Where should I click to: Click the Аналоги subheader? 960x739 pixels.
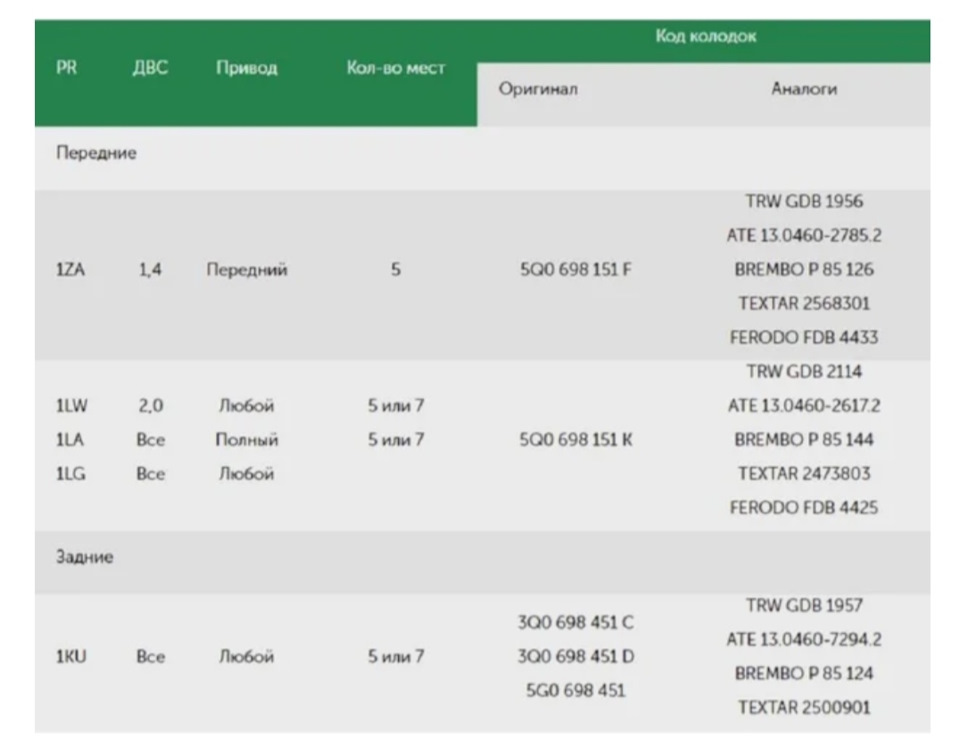coord(804,89)
